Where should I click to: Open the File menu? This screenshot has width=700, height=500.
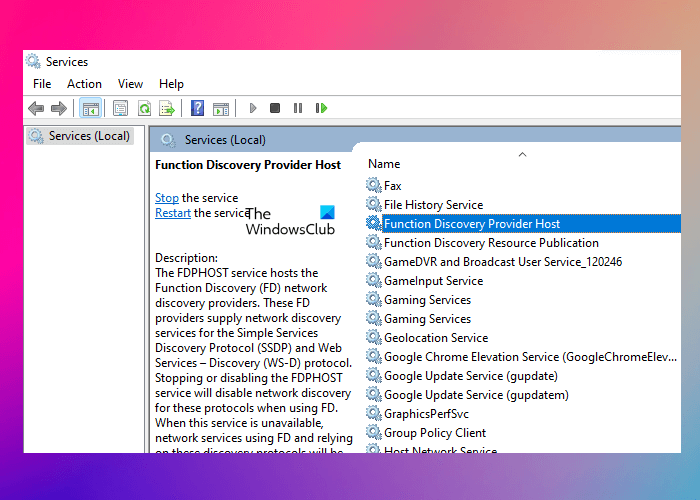coord(42,84)
